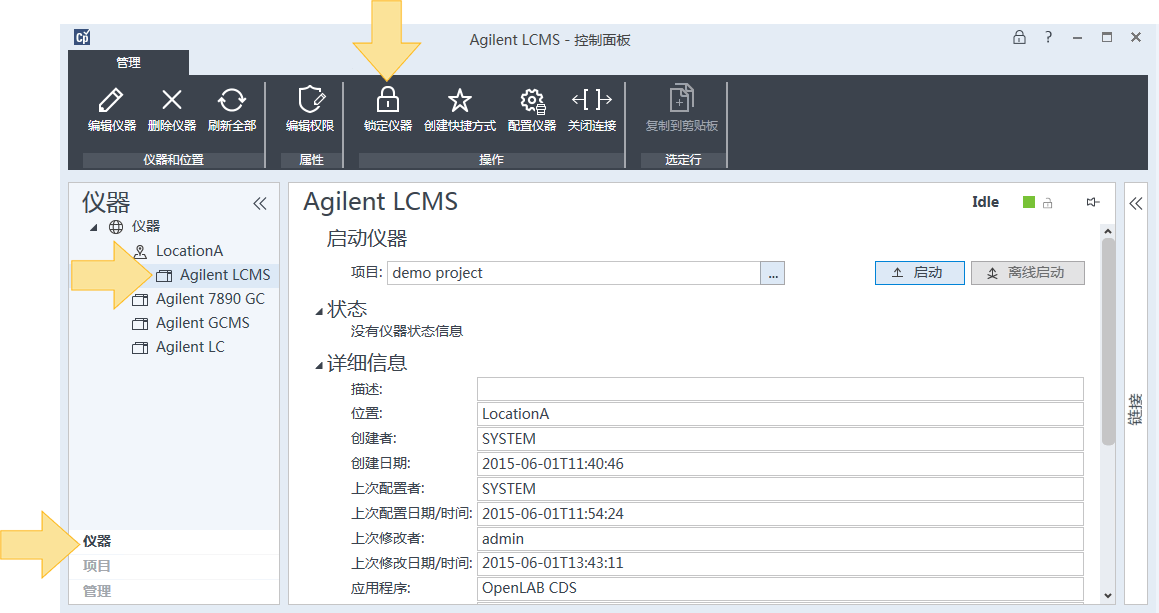Open 配置仪器 gear icon
1159x613 pixels.
point(532,101)
